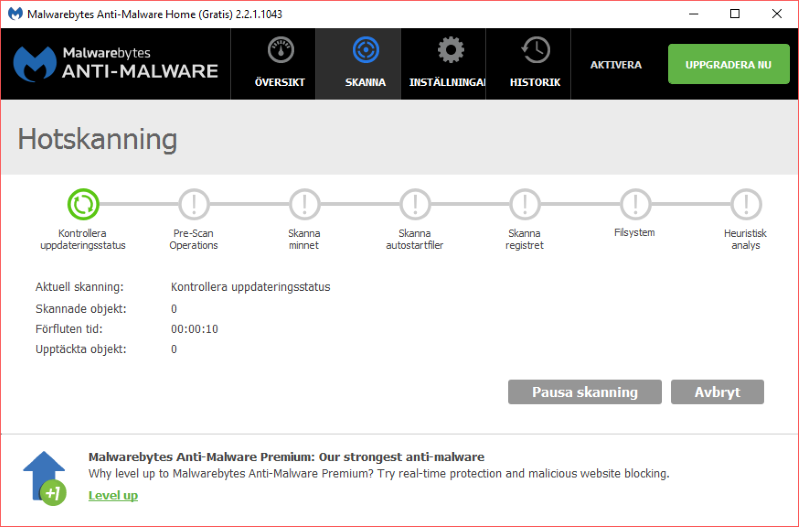Click the Premium promotion headline text
This screenshot has height=528, width=800.
(x=286, y=457)
